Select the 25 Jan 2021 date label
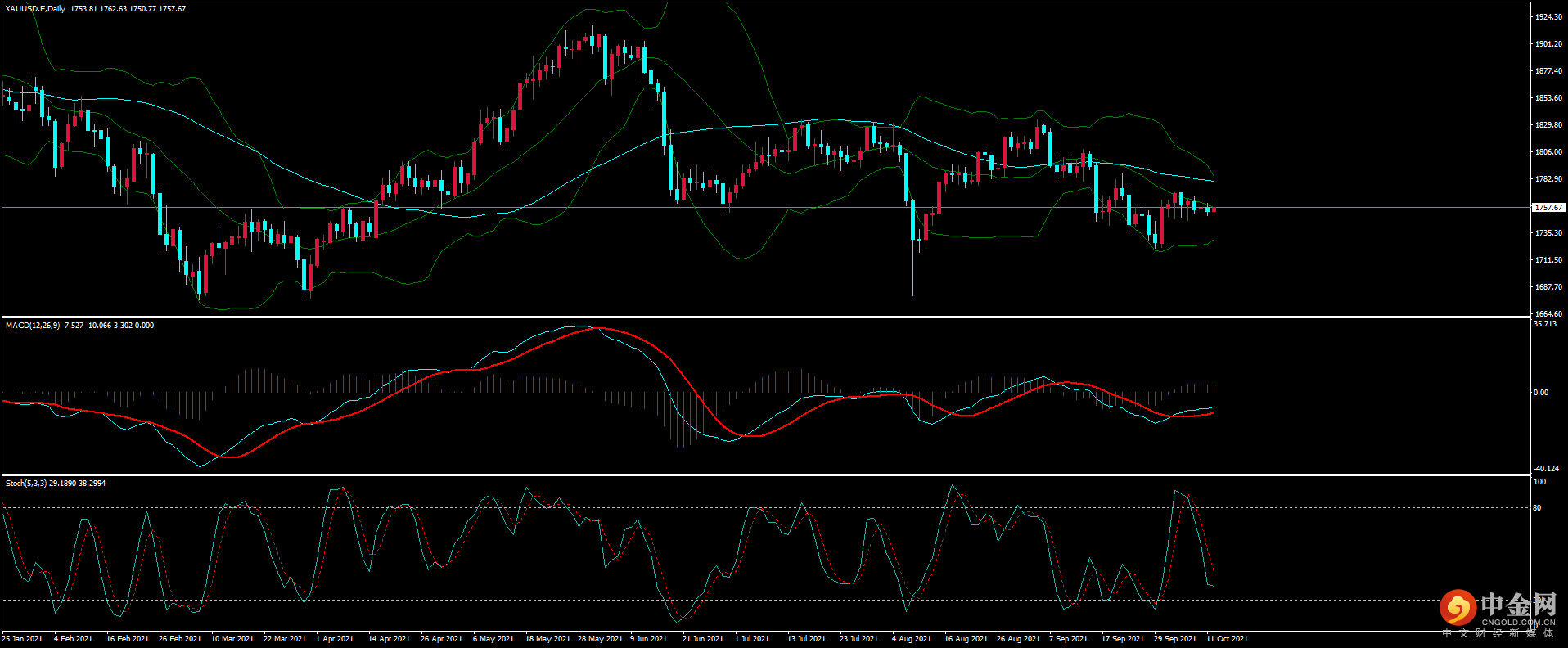This screenshot has width=1568, height=648. click(x=22, y=639)
